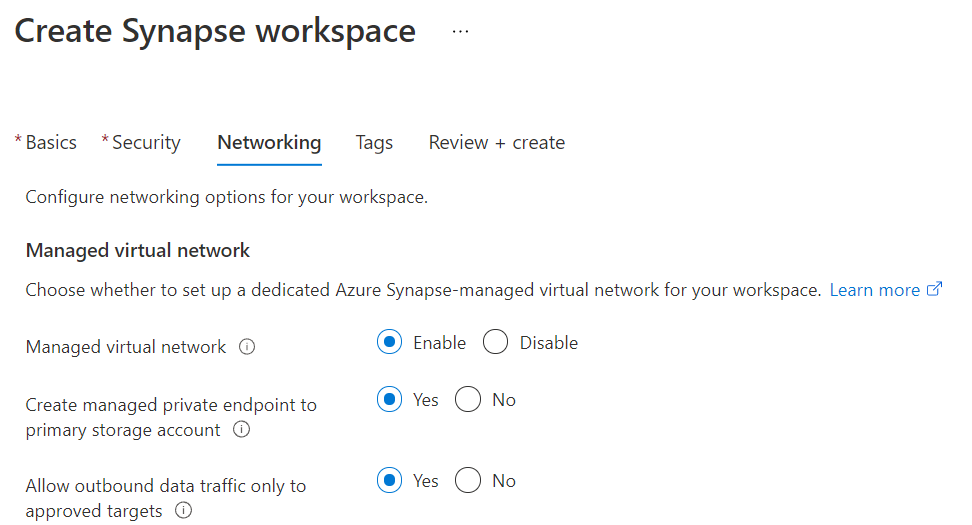
Task: Open the Tags tab
Action: [x=374, y=143]
